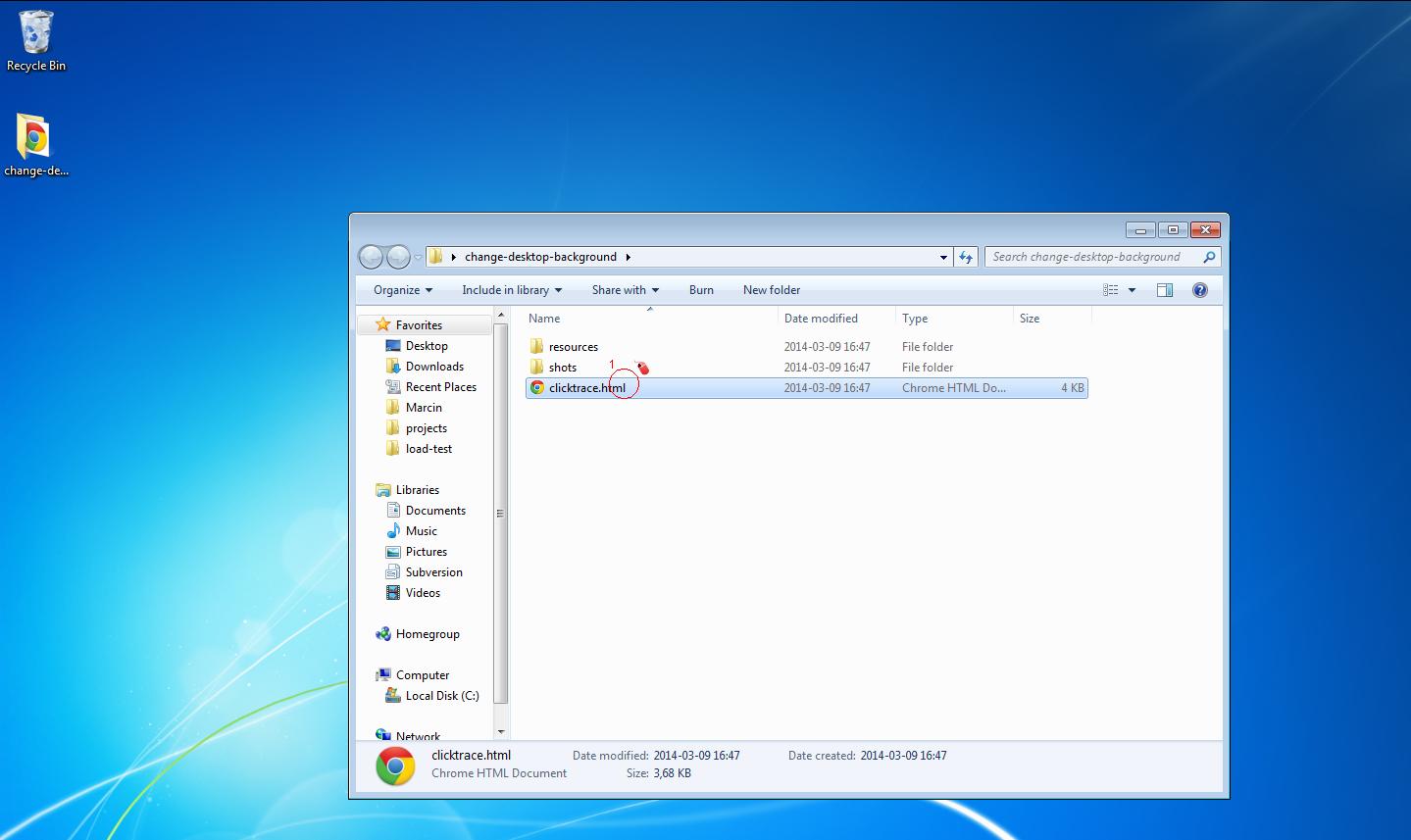Open Downloads in Favorites
The image size is (1411, 840).
[x=434, y=367]
